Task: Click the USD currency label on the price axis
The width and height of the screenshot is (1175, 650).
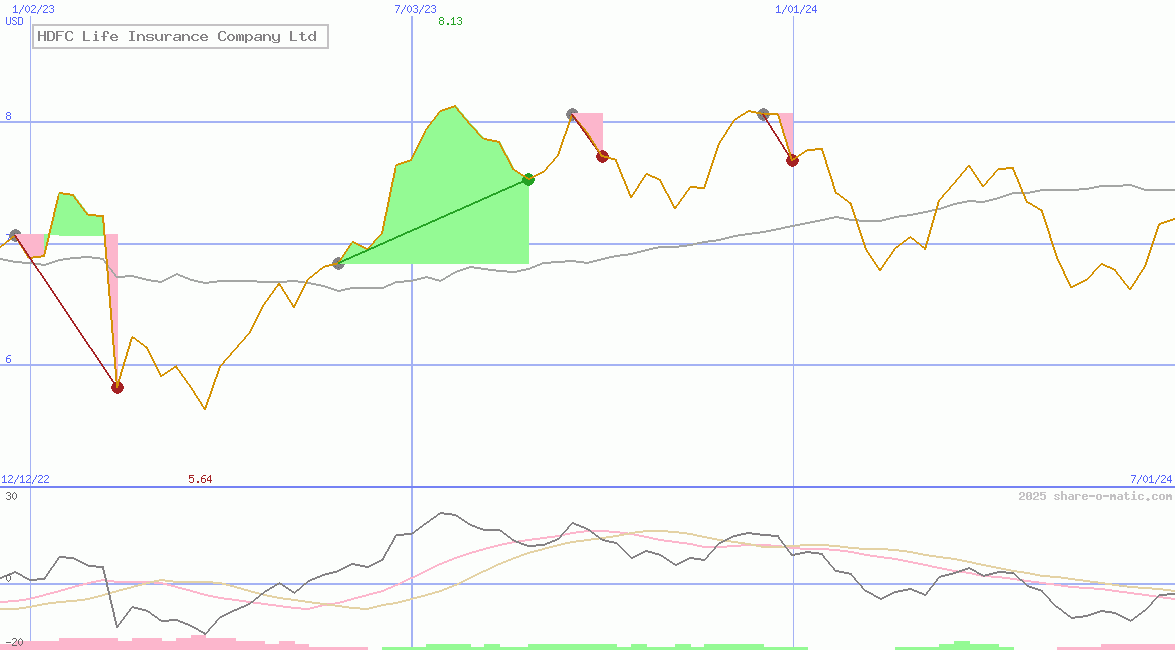Action: click(x=13, y=22)
